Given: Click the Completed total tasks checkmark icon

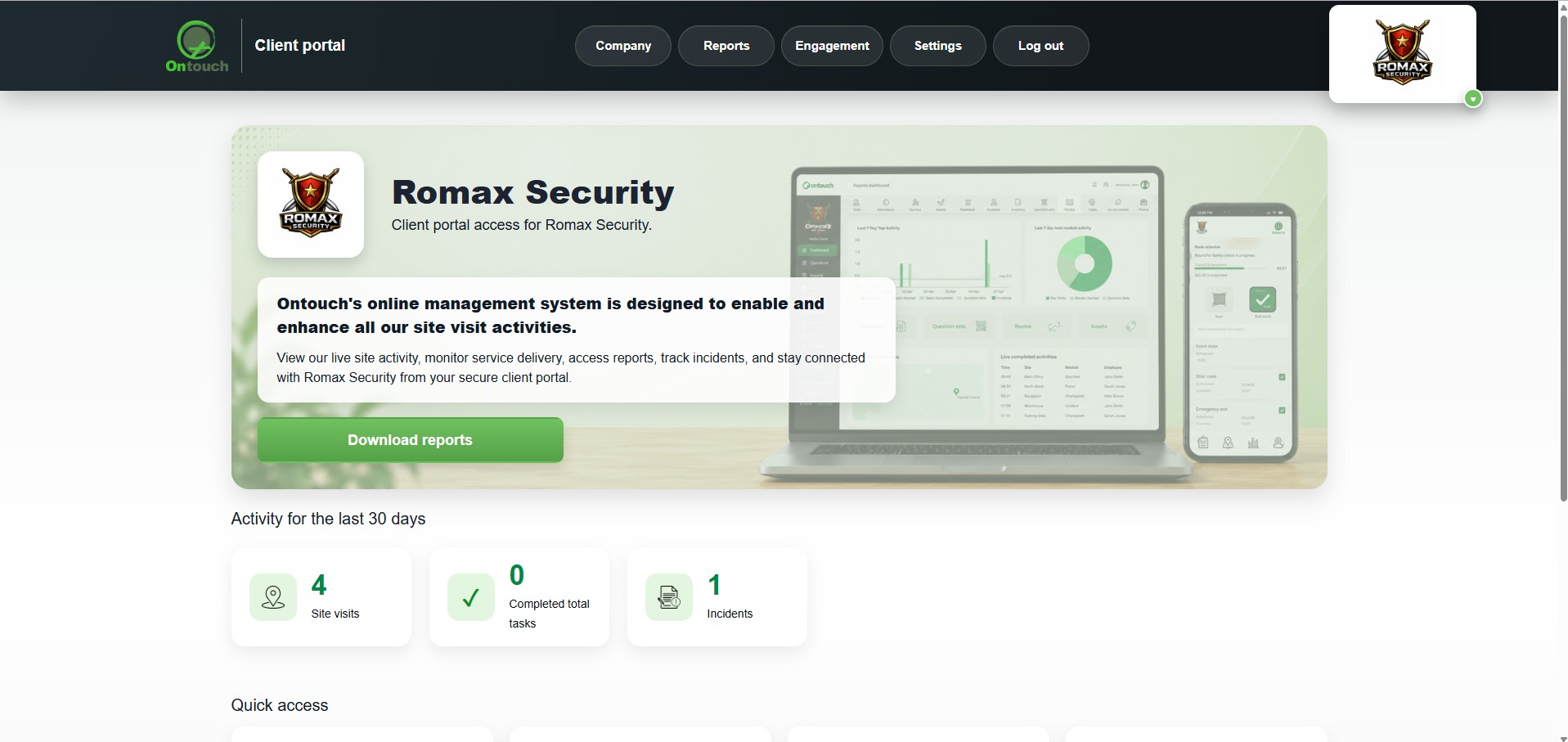Looking at the screenshot, I should (x=471, y=597).
